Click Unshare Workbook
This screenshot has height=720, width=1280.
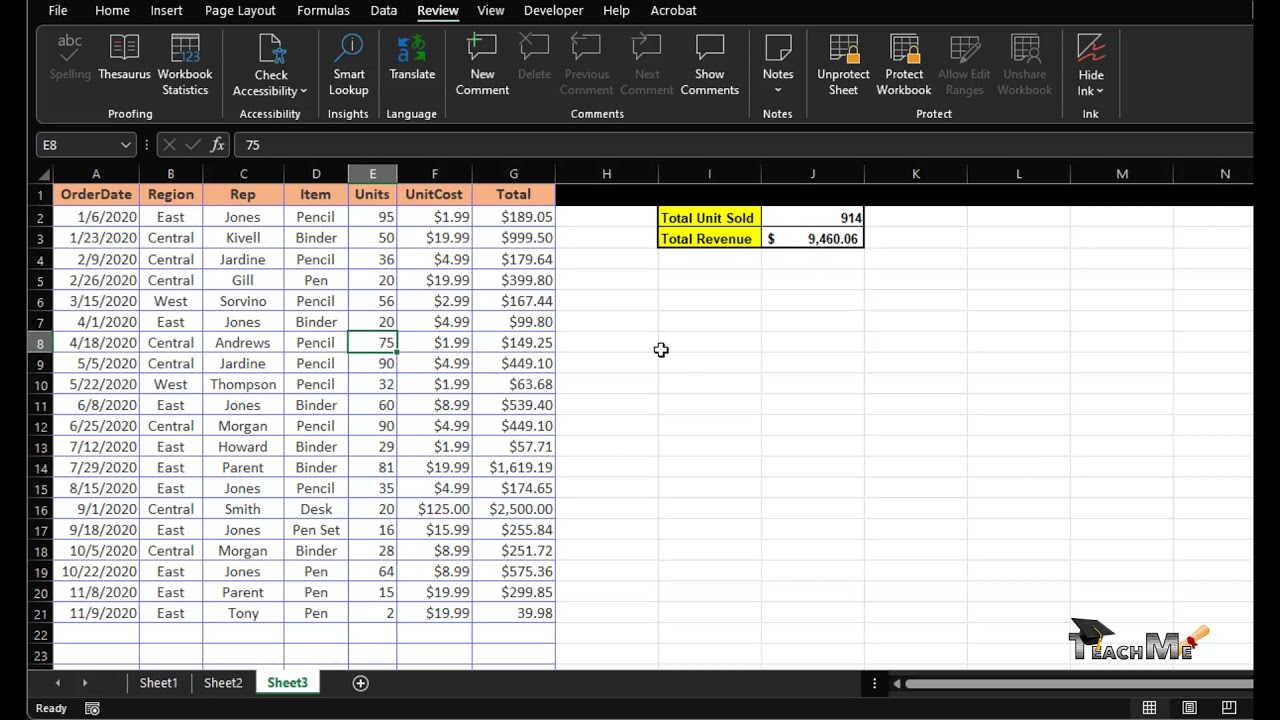(1024, 65)
